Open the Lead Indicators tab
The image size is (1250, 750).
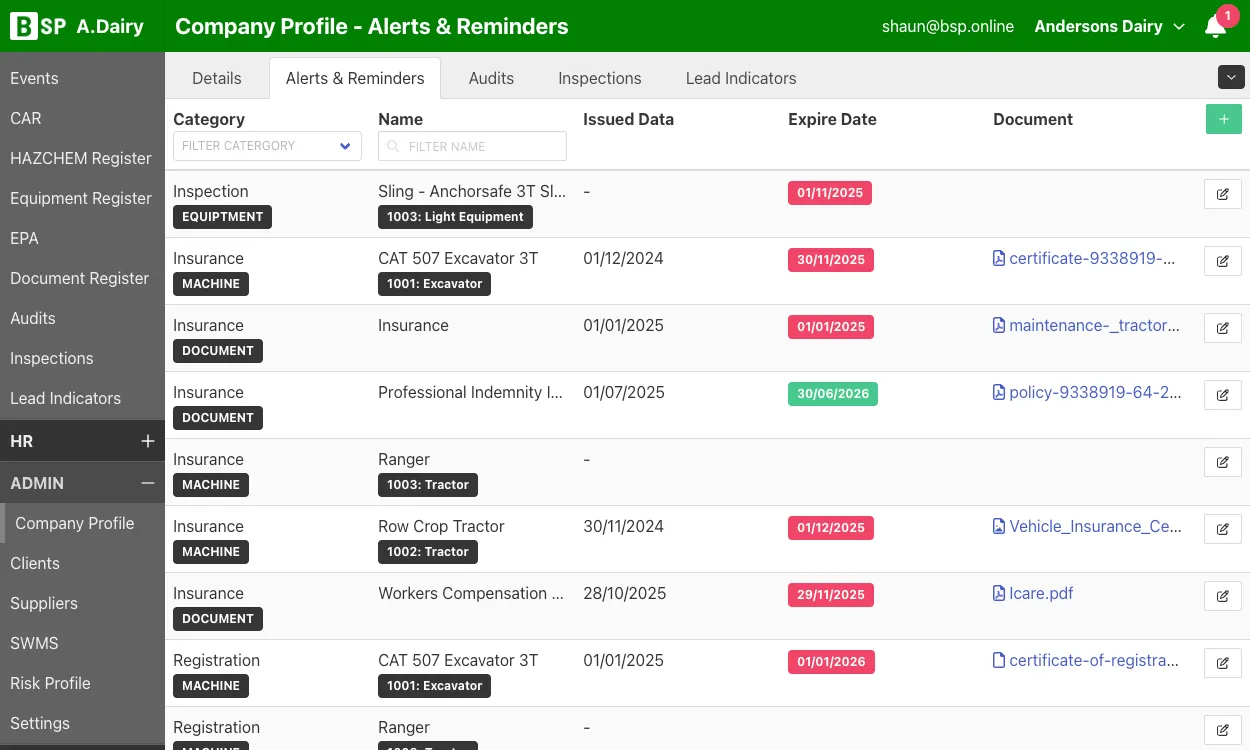tap(741, 78)
